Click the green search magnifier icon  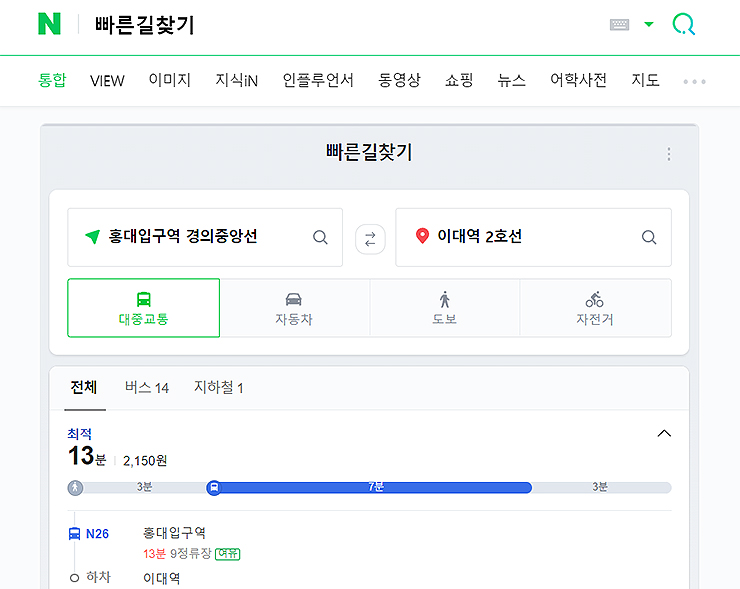click(x=684, y=24)
